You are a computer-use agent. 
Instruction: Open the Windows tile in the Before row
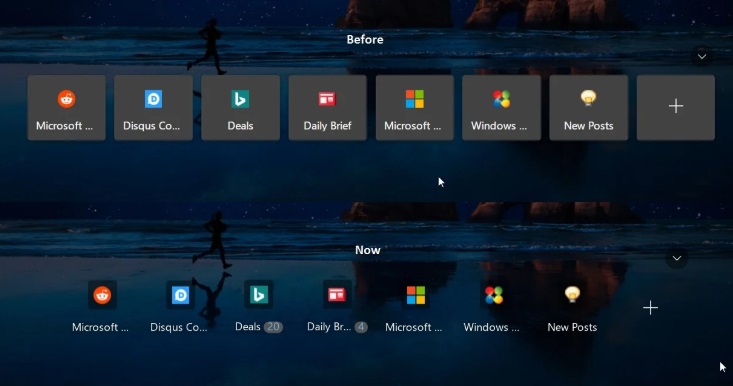[x=502, y=108]
